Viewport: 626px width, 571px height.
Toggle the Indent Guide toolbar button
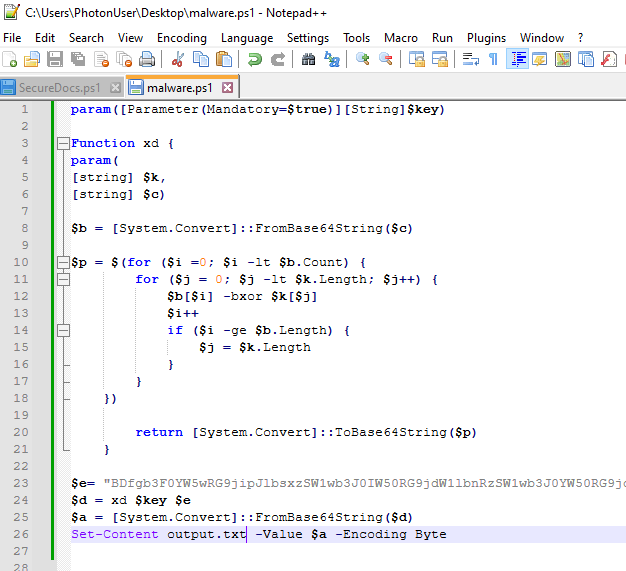pos(518,60)
